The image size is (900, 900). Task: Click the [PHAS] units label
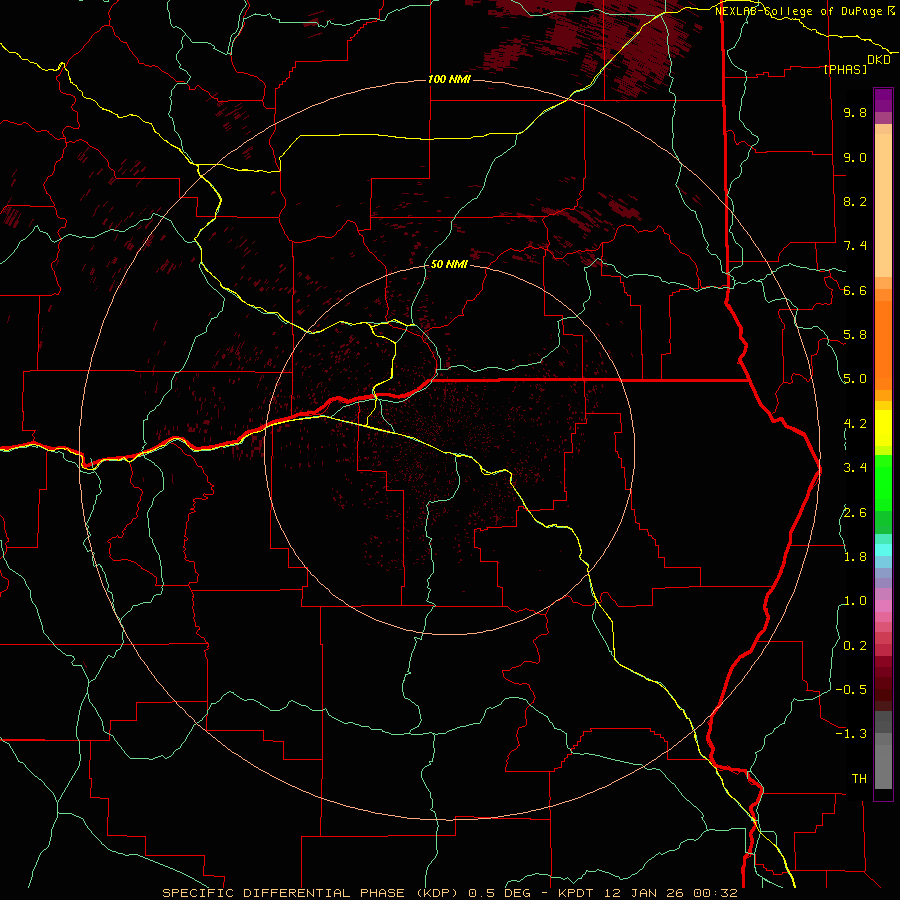(845, 69)
